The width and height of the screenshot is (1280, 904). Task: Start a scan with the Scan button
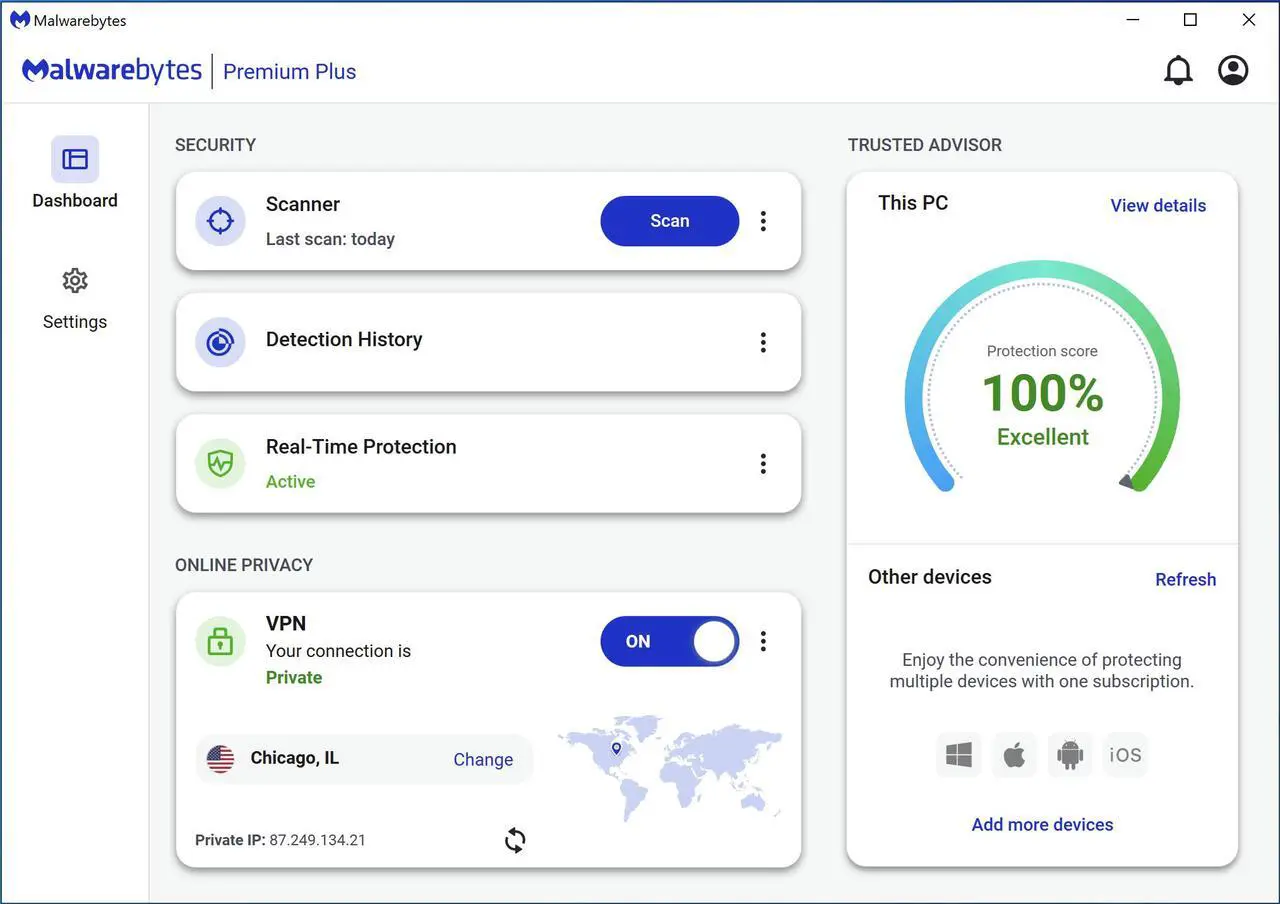669,220
